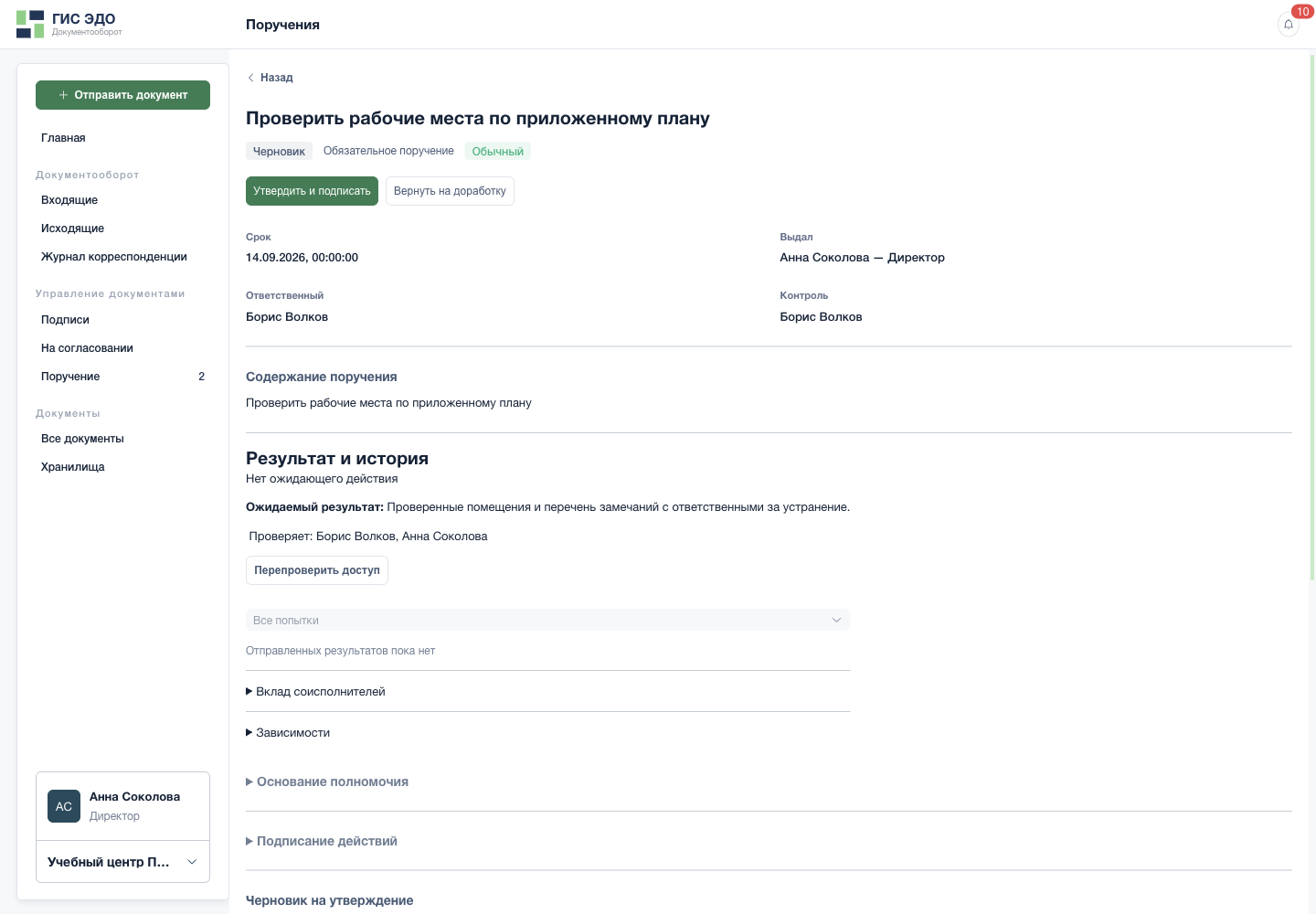Select Поручение sidebar item

(x=122, y=377)
